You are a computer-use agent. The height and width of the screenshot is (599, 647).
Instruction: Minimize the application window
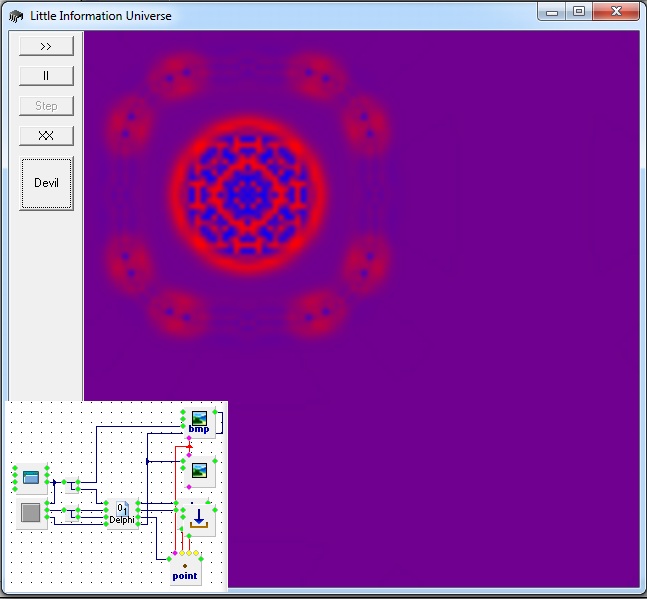(x=551, y=12)
